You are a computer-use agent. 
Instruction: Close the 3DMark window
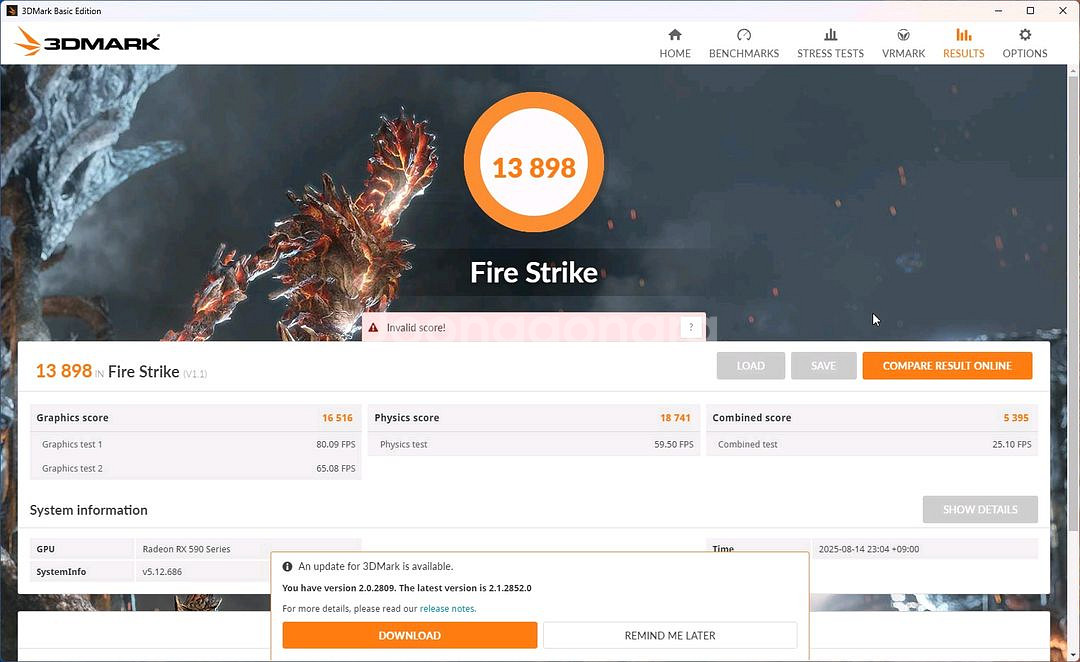tap(1063, 10)
